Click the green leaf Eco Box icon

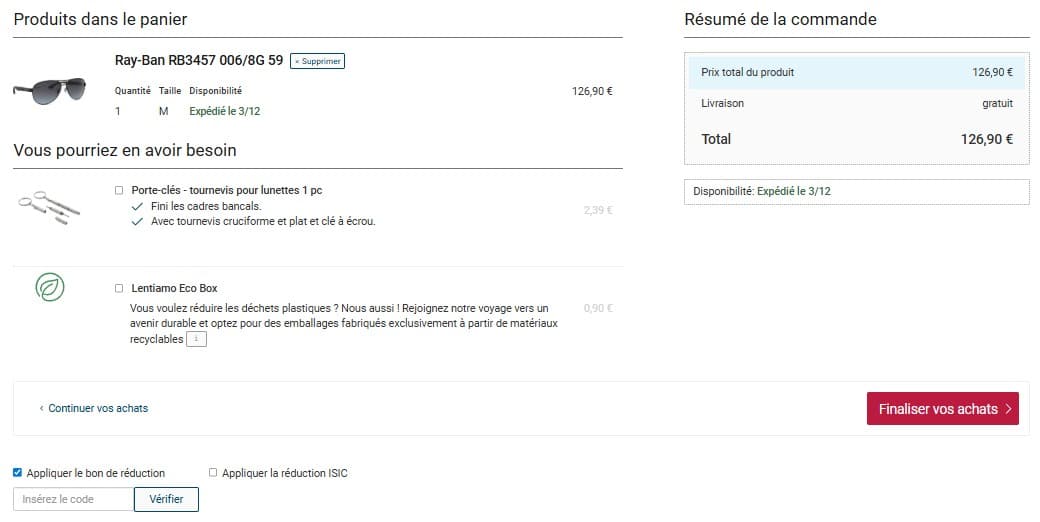(x=50, y=288)
